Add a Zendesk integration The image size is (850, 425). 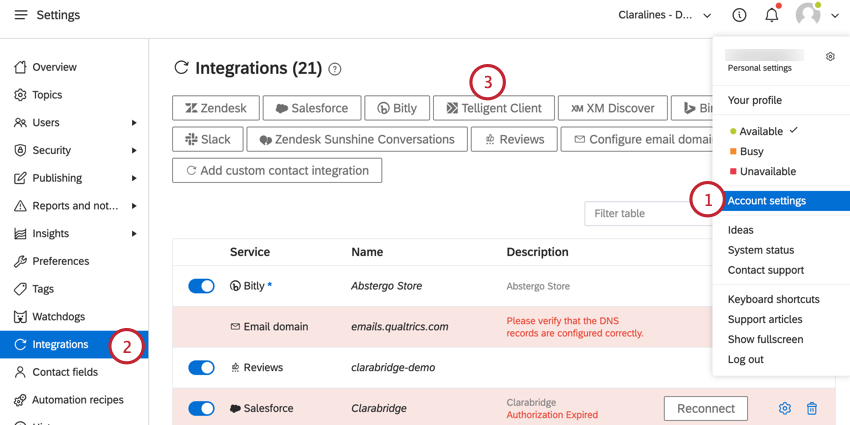216,108
